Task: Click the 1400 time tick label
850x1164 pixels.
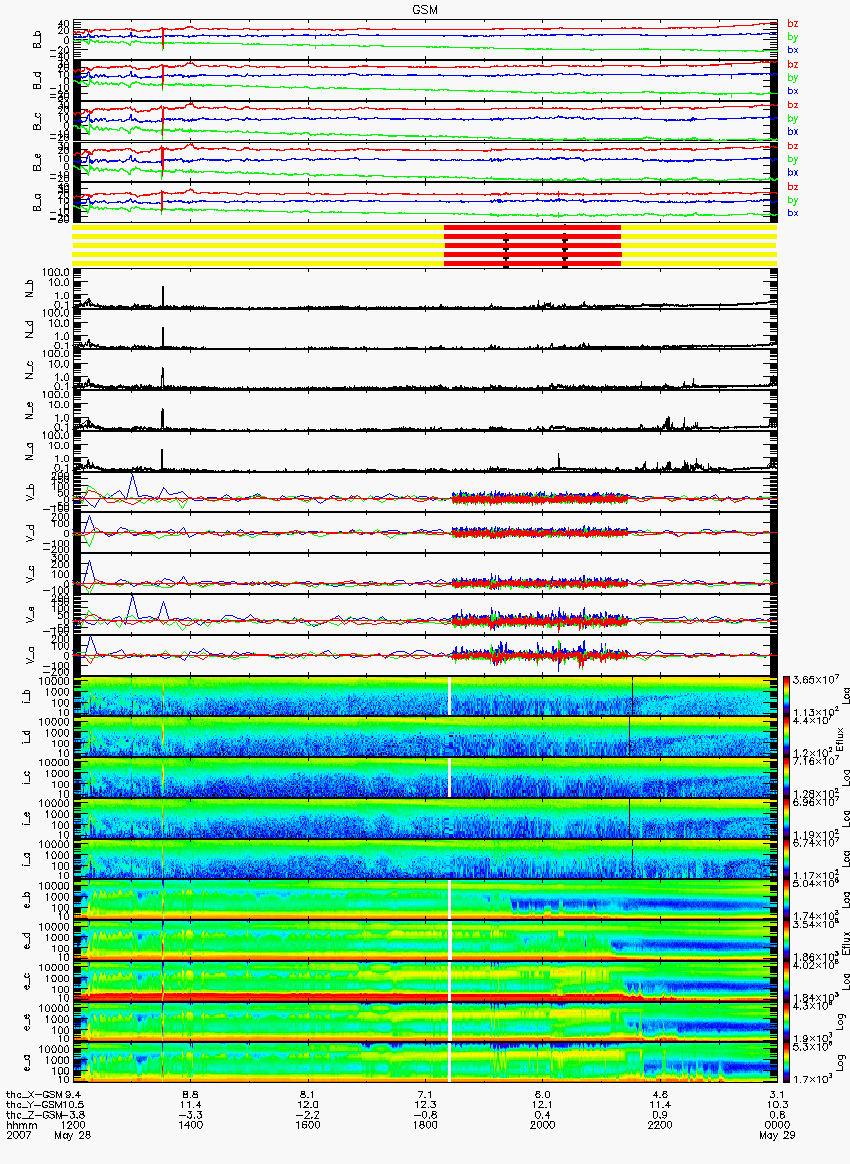Action: click(190, 1125)
